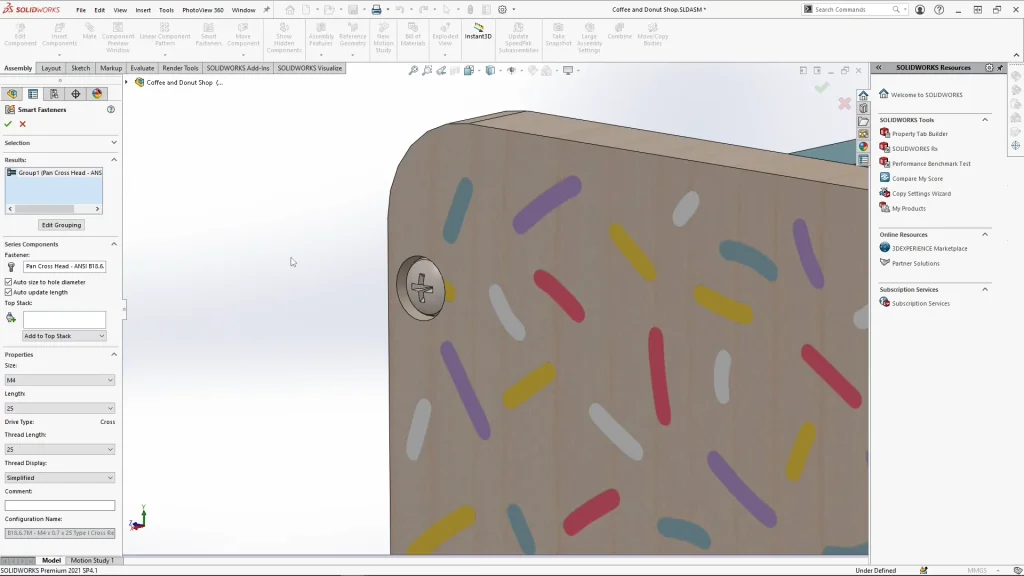Viewport: 1024px width, 576px height.
Task: Open the Tools menu
Action: [166, 10]
